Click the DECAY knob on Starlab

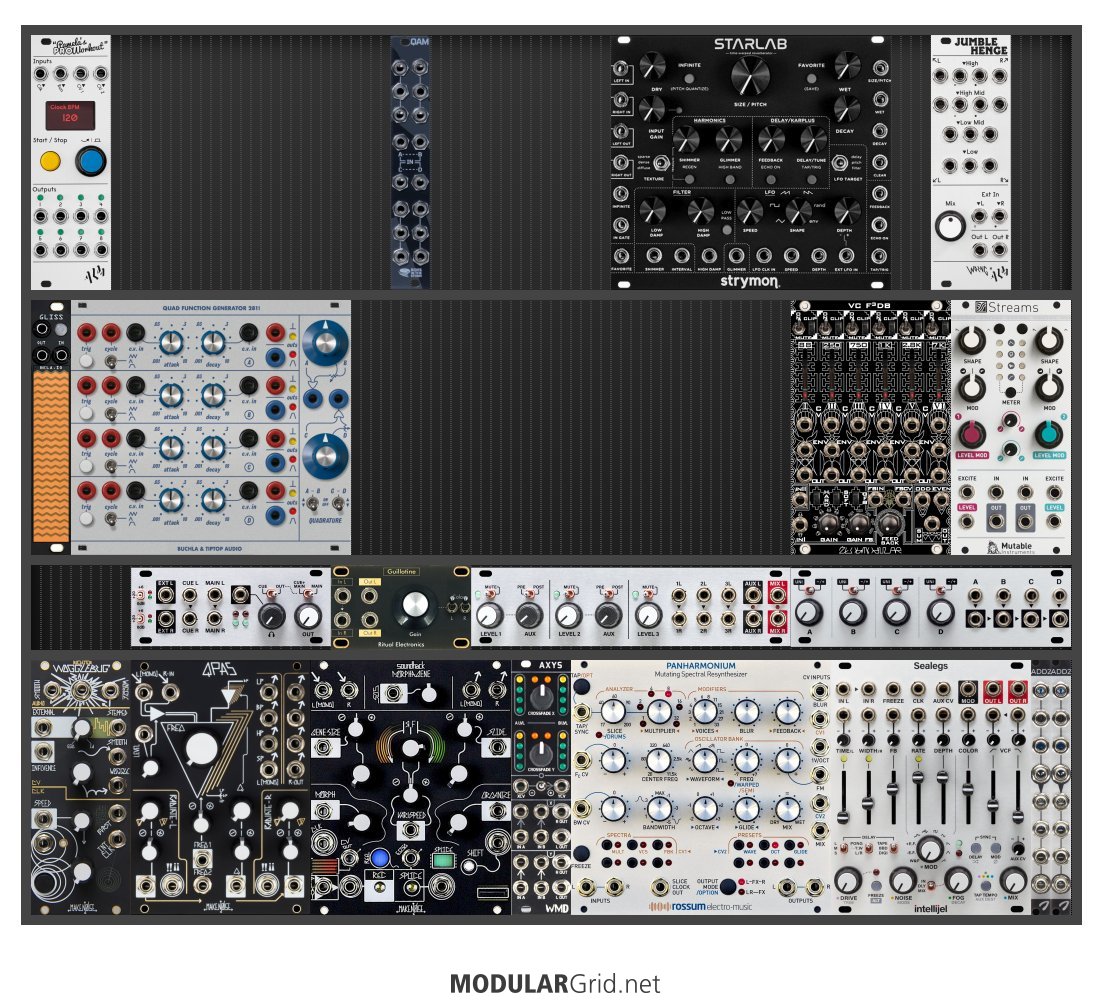(846, 109)
